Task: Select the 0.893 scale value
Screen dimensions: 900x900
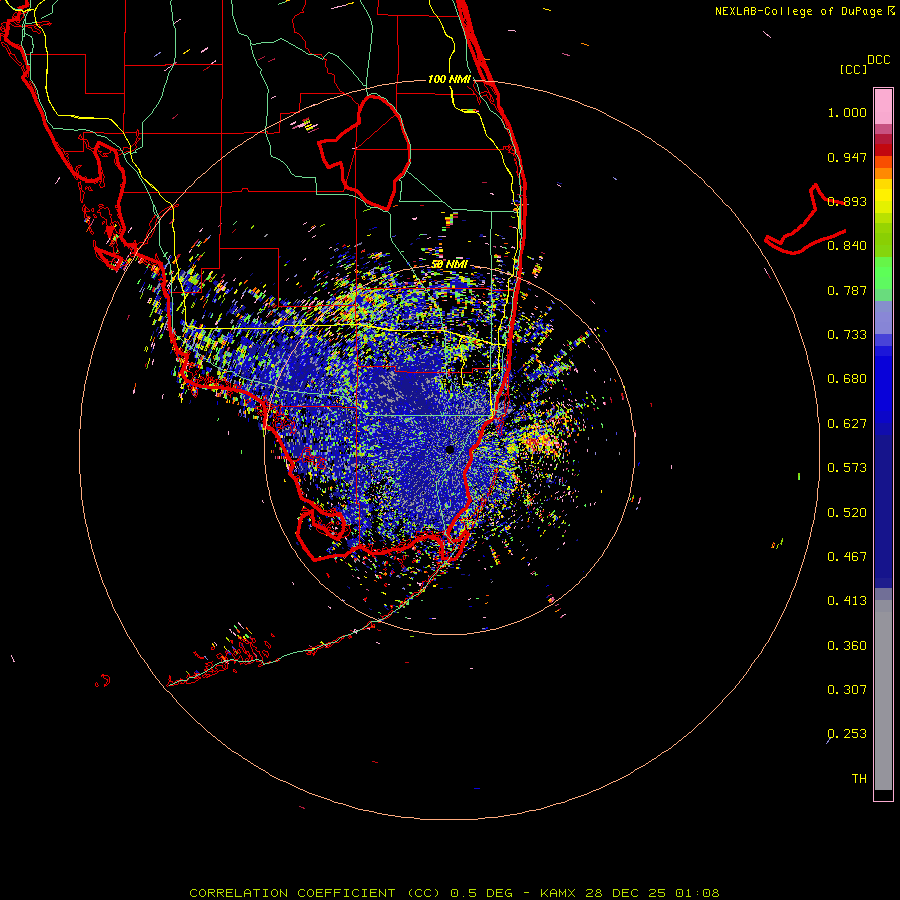Action: (847, 201)
